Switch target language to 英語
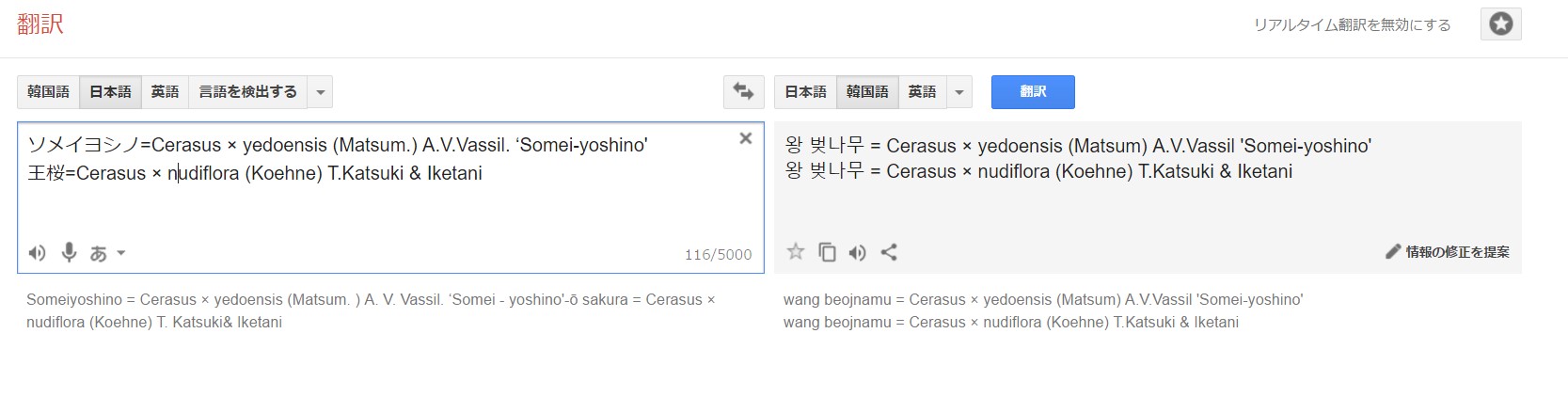 click(922, 91)
